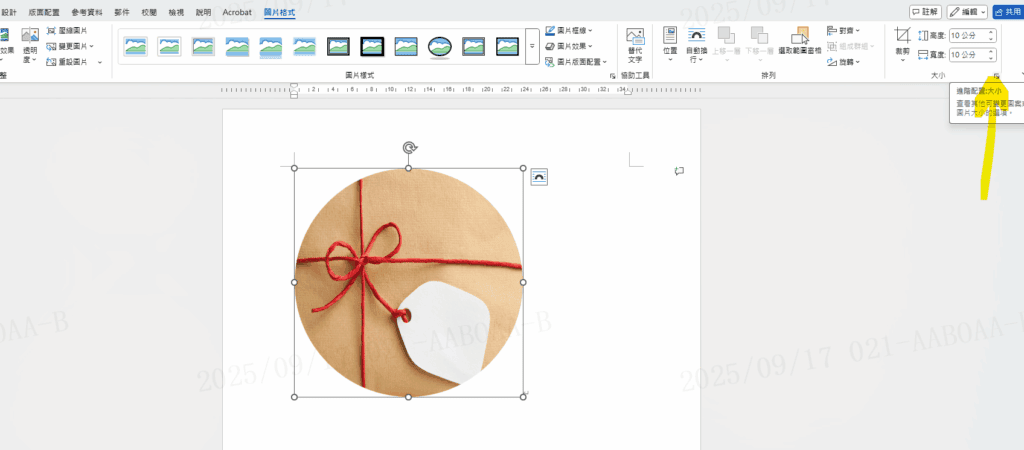
Task: Increase the width (寬度) spinner value
Action: [x=991, y=50]
